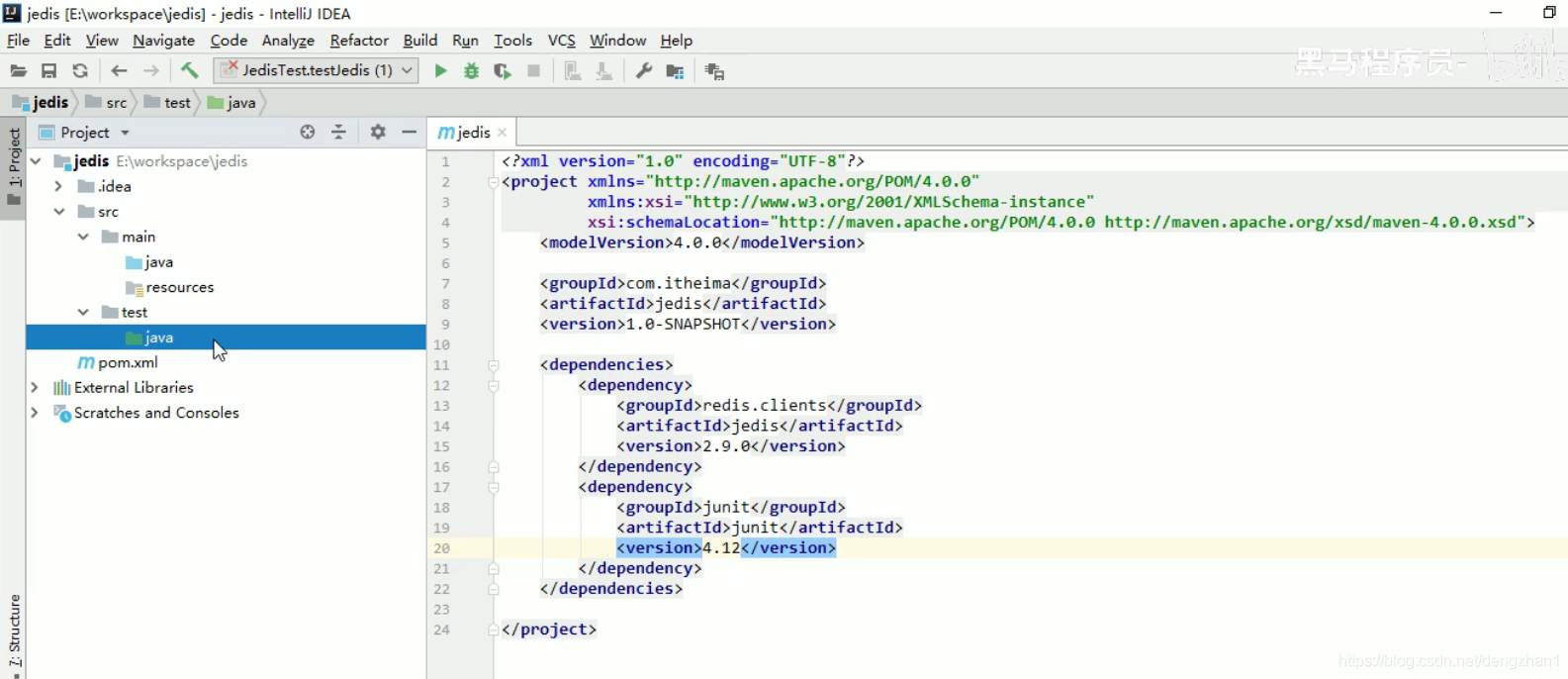Run JedisTest with the green play icon

440,71
